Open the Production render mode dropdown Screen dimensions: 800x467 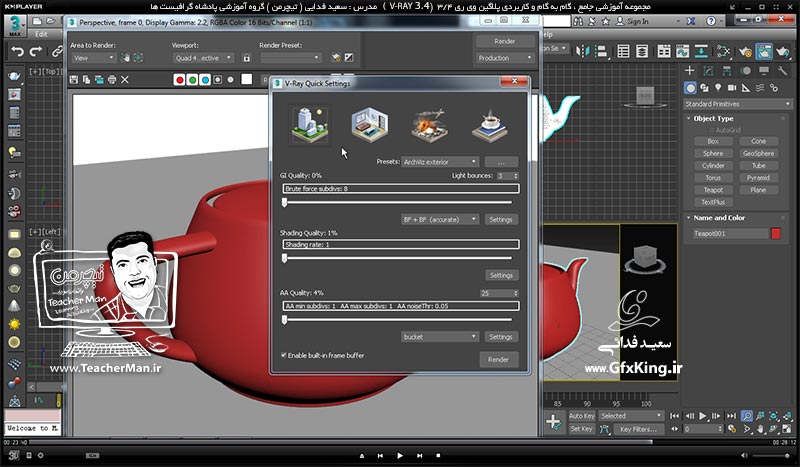click(x=505, y=58)
